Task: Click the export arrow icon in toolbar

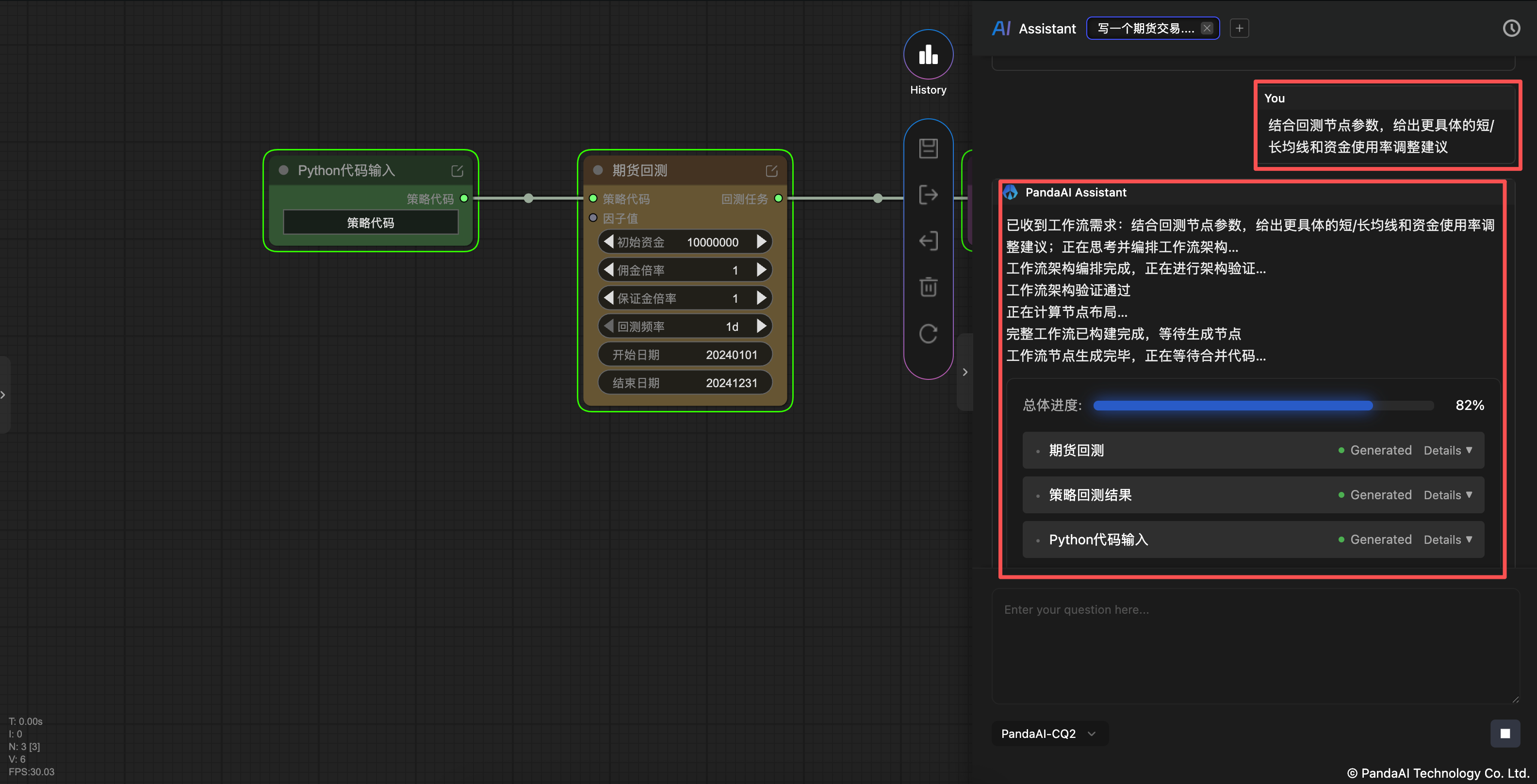Action: [x=928, y=195]
